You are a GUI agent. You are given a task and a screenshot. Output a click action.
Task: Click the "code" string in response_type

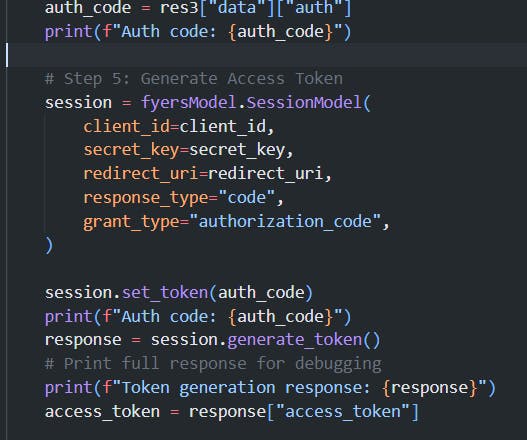[247, 197]
